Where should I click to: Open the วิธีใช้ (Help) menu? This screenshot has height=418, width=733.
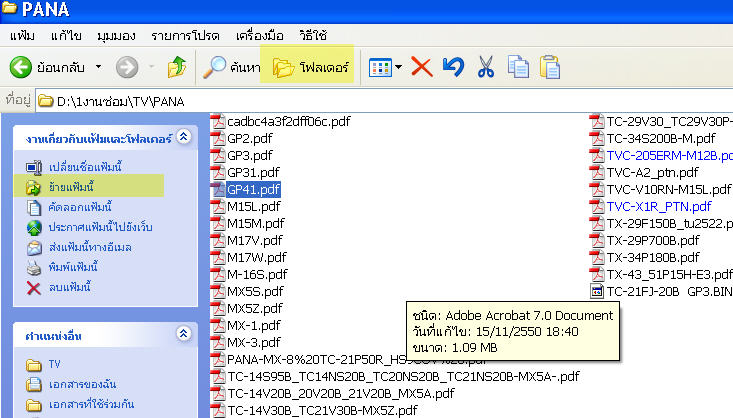[x=313, y=36]
